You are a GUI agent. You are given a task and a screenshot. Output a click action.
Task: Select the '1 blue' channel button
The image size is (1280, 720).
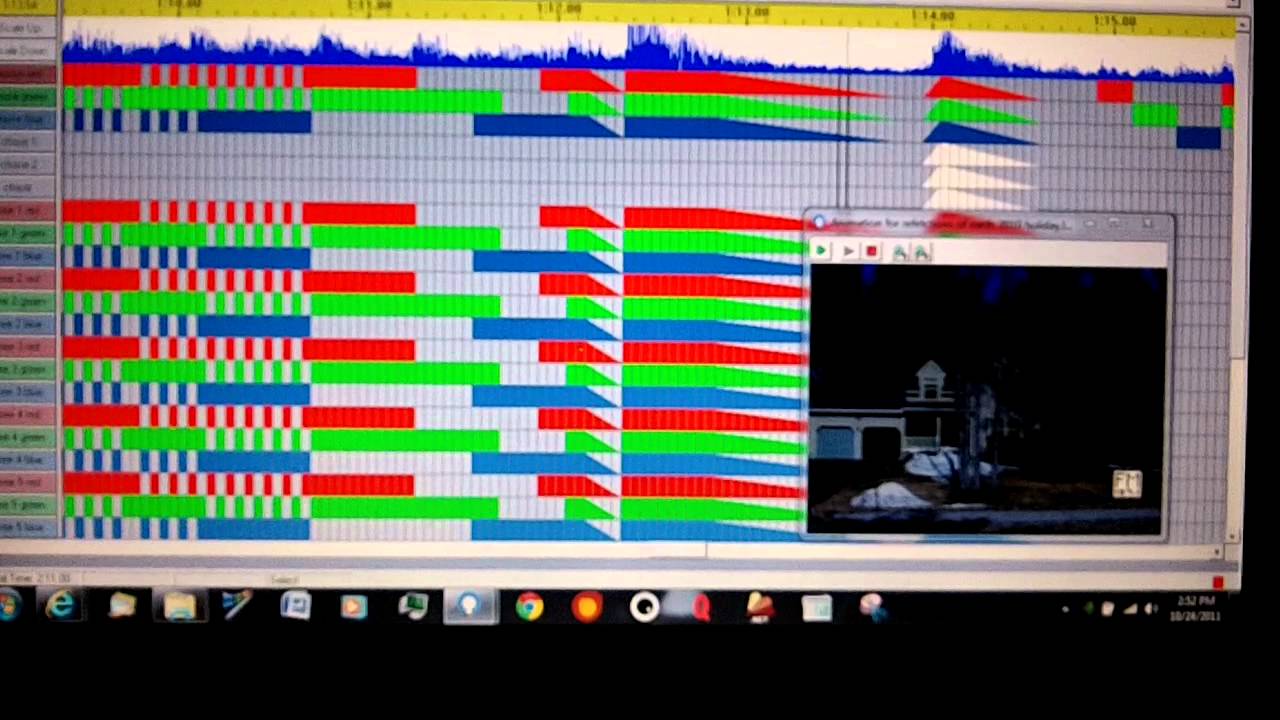(28, 257)
